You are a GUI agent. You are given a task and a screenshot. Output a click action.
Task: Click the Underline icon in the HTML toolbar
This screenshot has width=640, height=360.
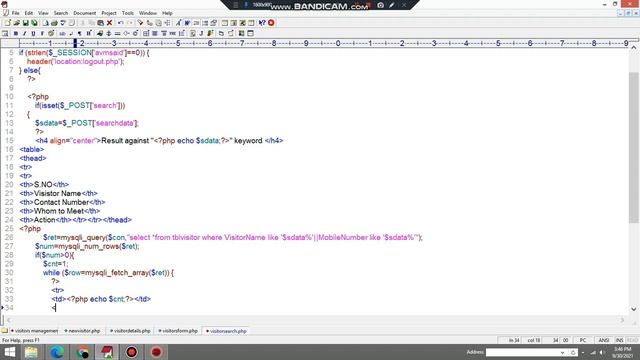33,33
